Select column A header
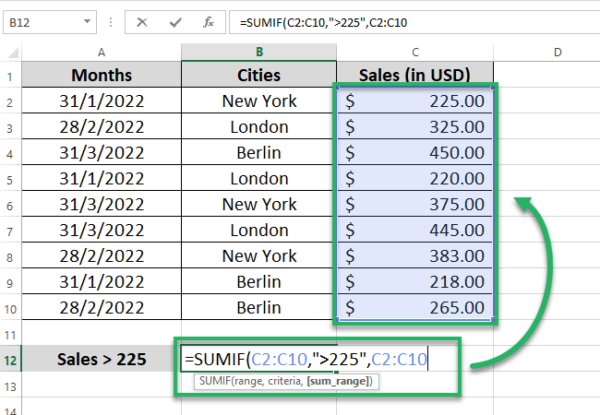Image resolution: width=600 pixels, height=415 pixels. tap(101, 52)
